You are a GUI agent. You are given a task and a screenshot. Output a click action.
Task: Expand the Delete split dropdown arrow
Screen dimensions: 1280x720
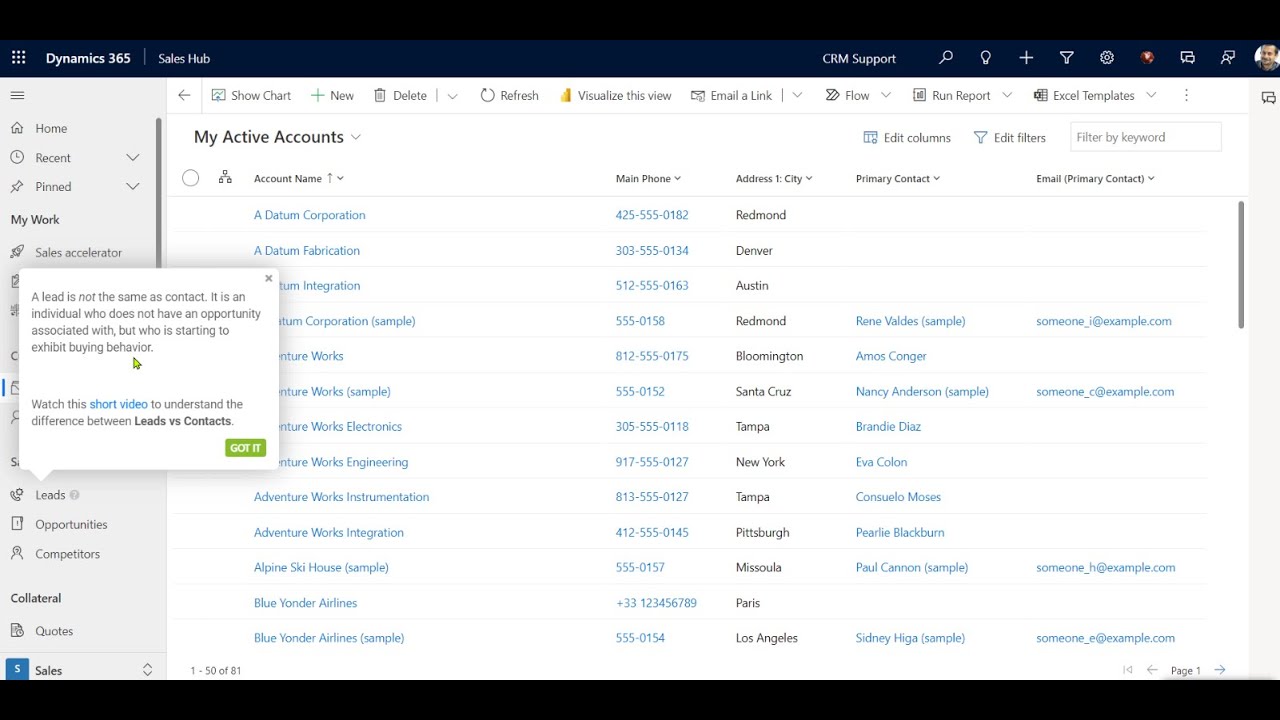(x=452, y=95)
